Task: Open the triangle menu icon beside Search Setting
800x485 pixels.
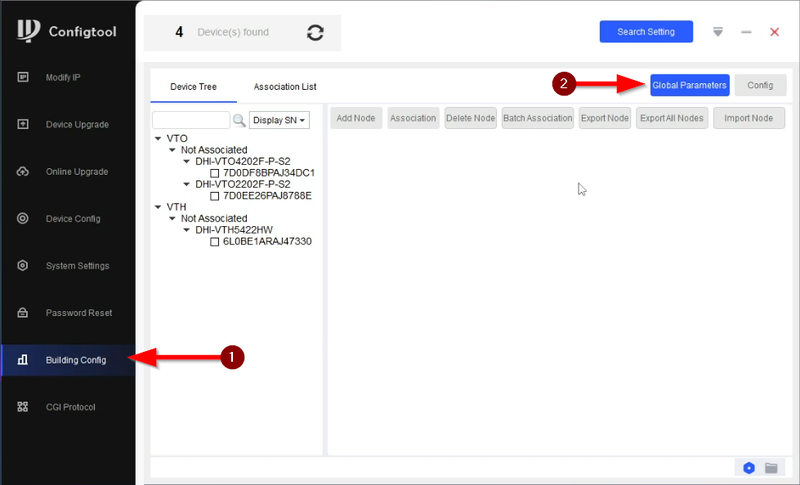Action: [x=718, y=32]
